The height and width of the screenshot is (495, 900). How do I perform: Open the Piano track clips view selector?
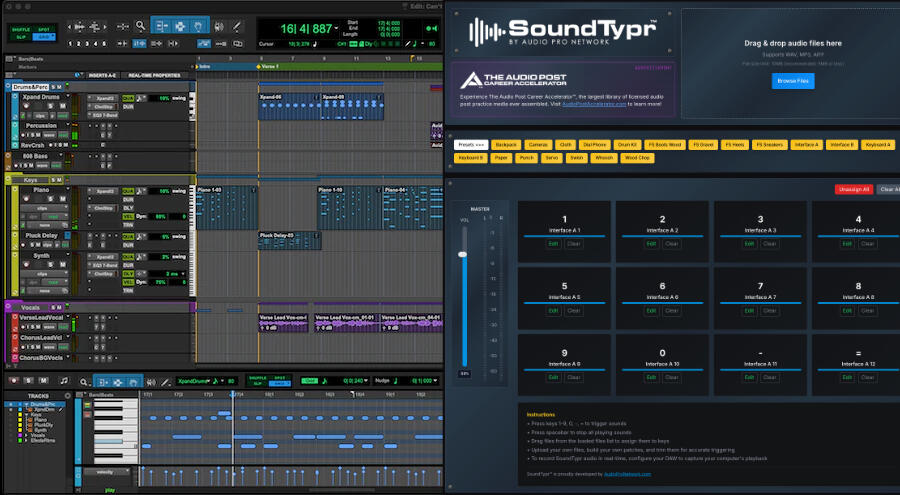click(x=42, y=208)
